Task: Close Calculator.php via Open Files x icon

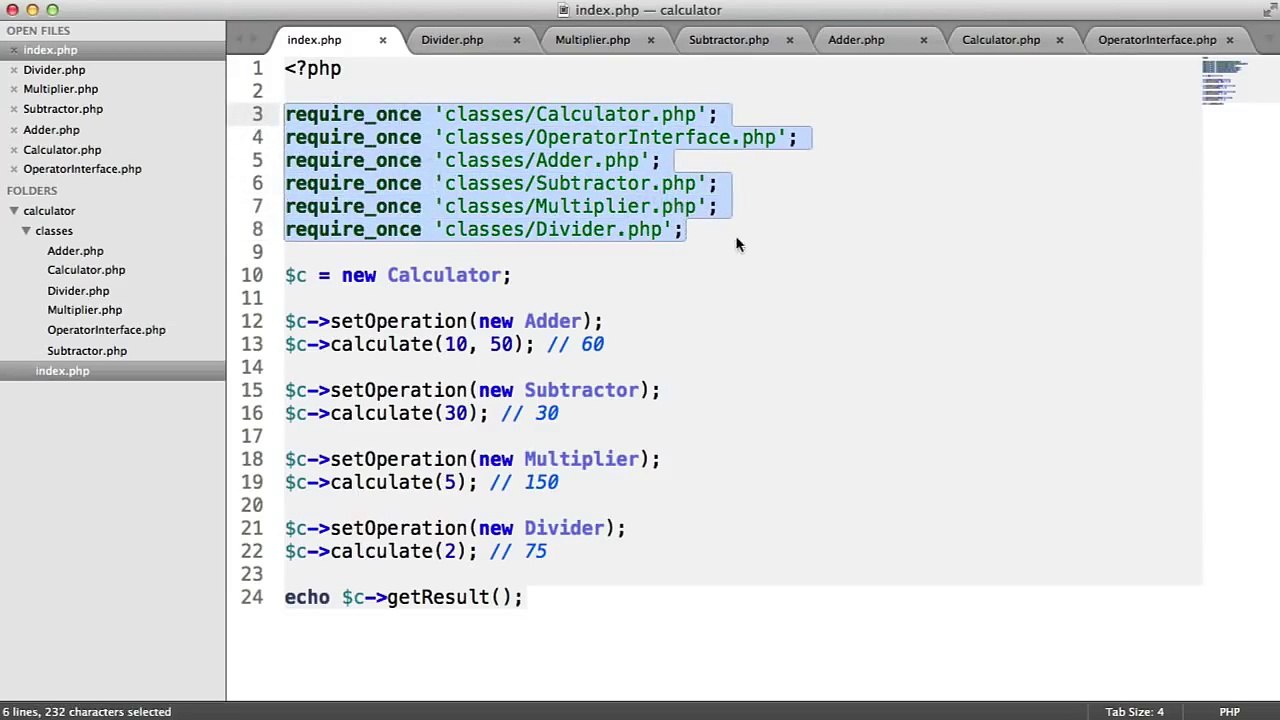Action: click(x=12, y=150)
